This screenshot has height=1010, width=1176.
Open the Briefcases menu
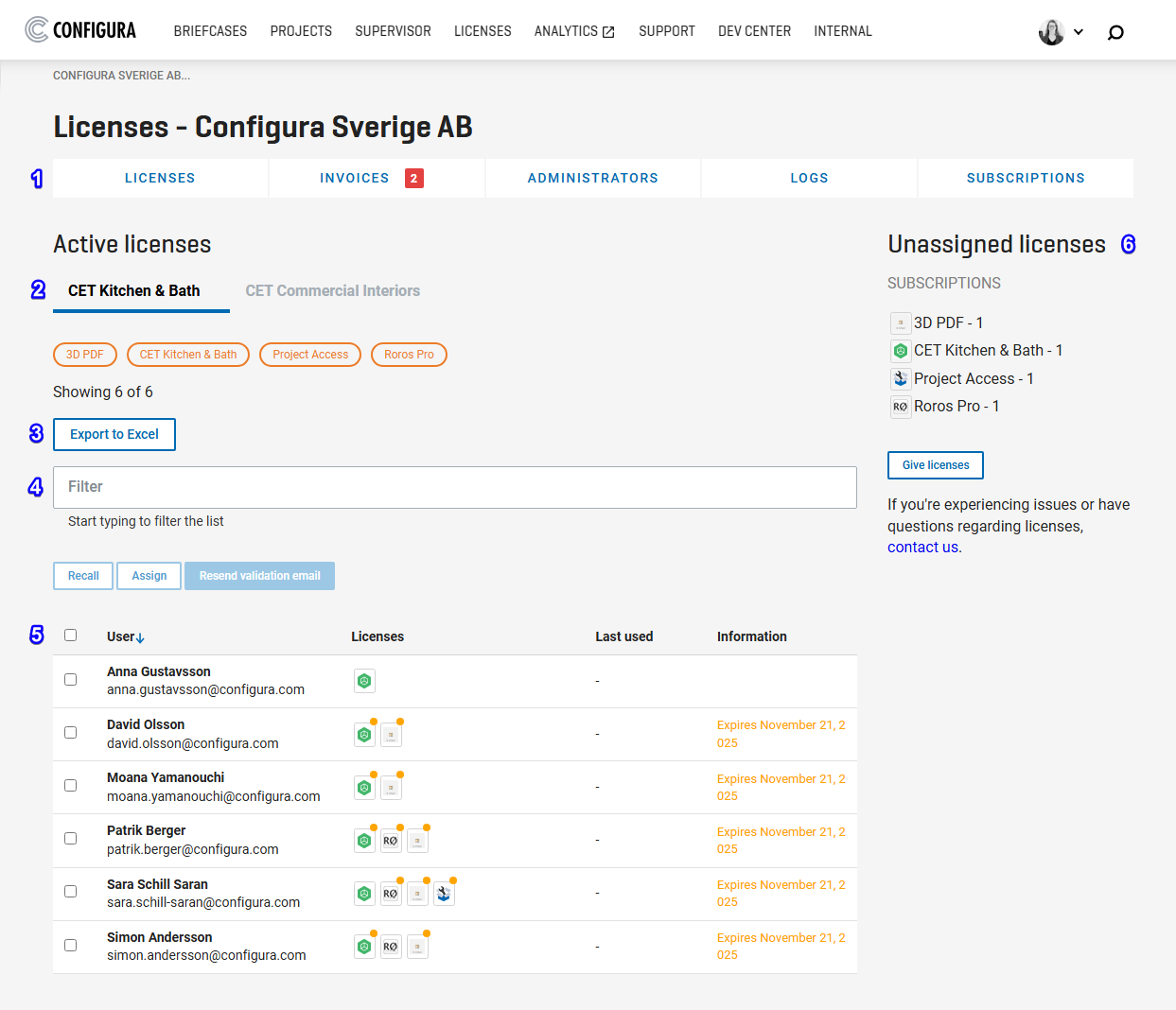pos(210,31)
